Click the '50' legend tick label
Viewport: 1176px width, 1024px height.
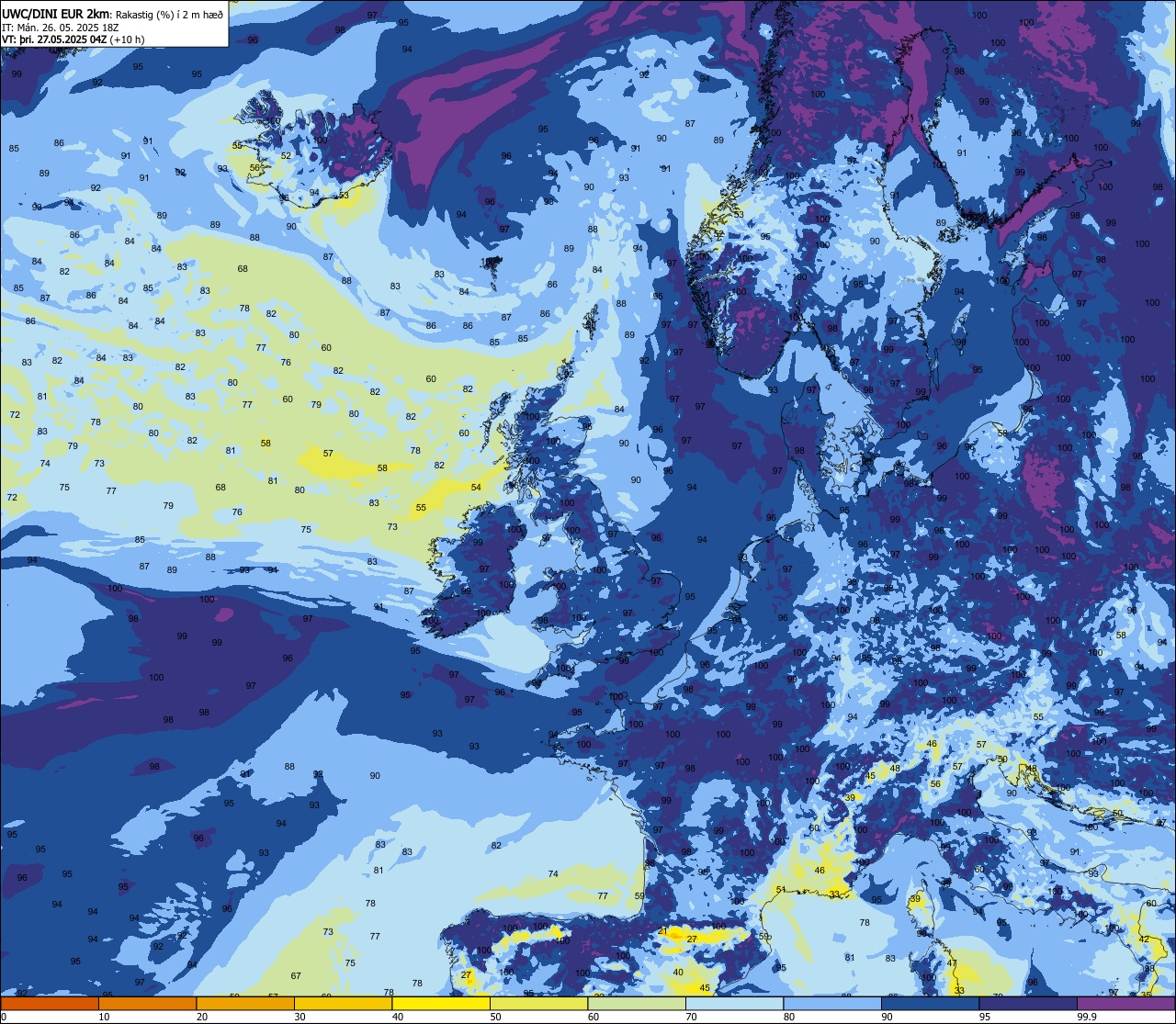coord(495,1017)
